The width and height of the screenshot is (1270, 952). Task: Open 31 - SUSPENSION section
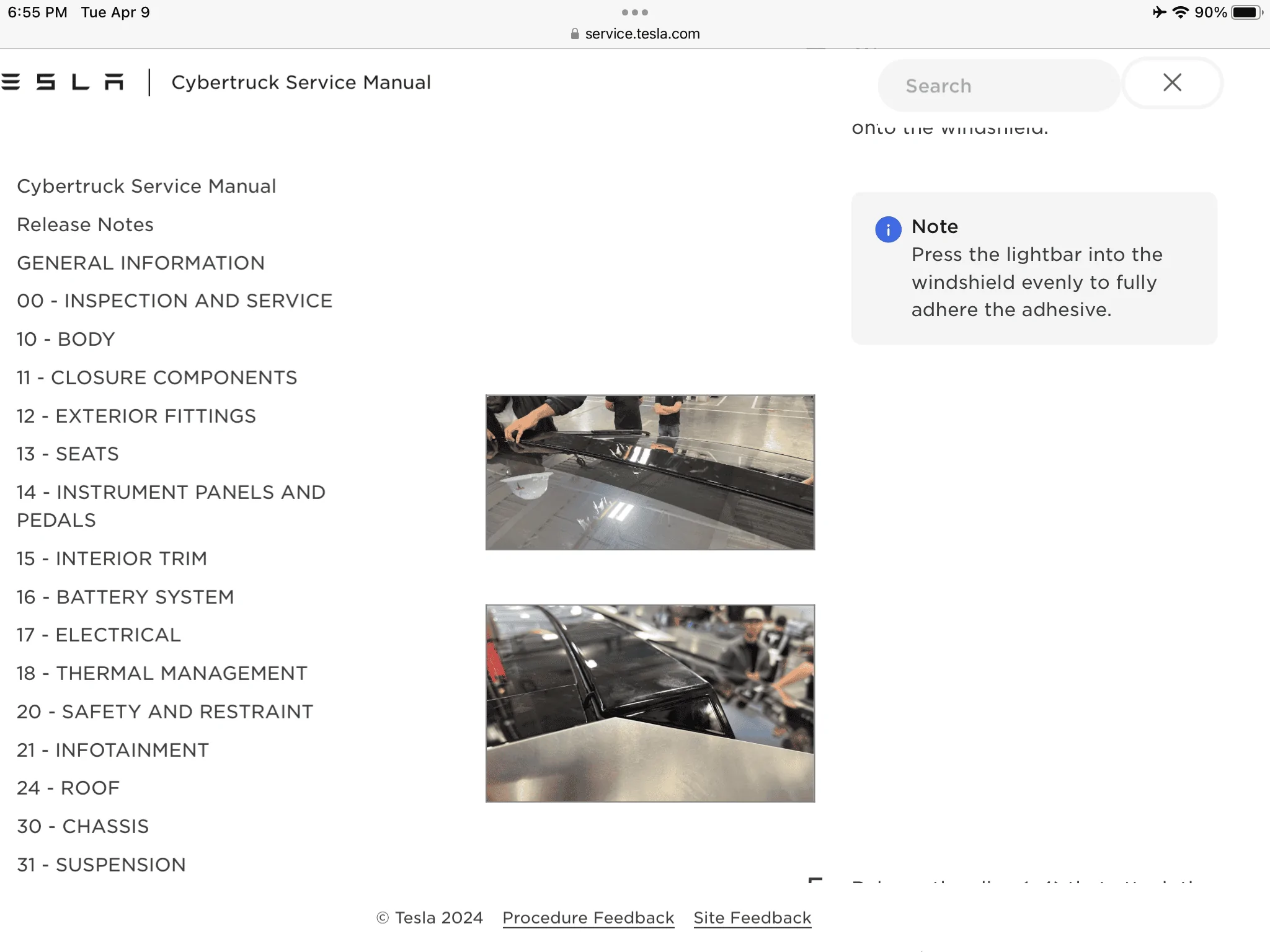(101, 865)
